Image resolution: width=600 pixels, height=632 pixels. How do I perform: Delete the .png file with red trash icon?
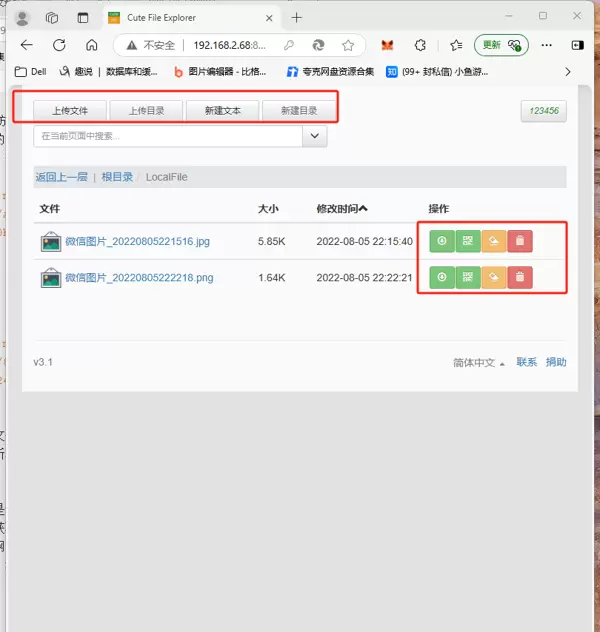[520, 277]
